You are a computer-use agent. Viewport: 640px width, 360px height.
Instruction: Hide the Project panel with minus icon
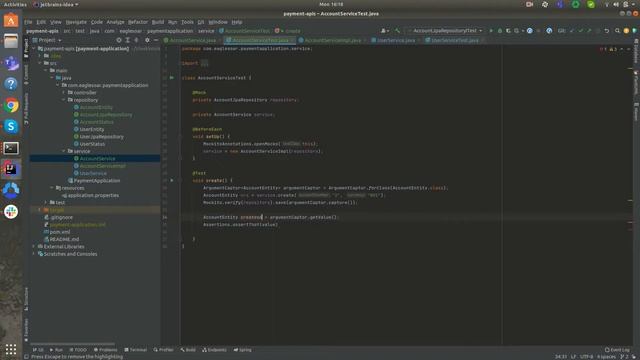coord(156,40)
